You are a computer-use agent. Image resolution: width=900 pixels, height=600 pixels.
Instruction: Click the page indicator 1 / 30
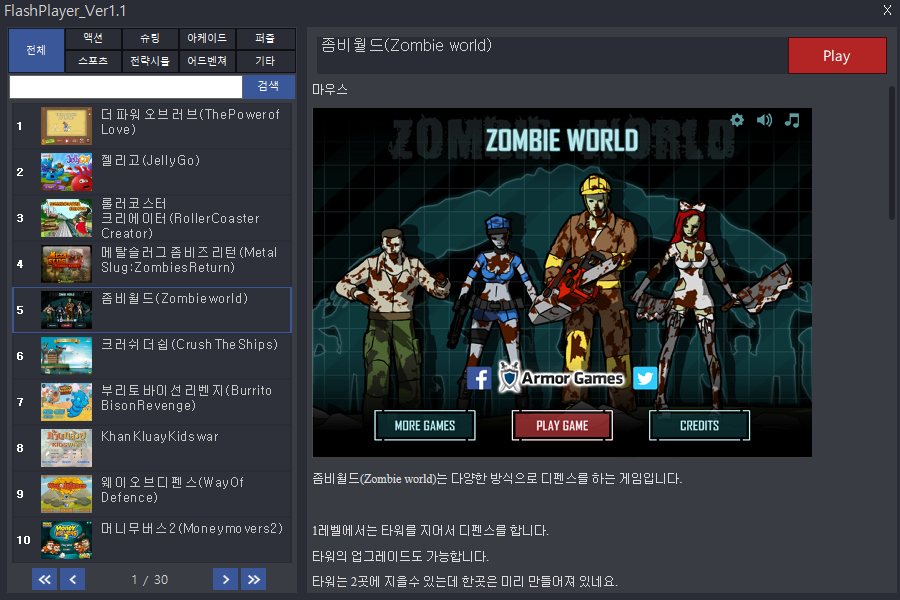(149, 580)
